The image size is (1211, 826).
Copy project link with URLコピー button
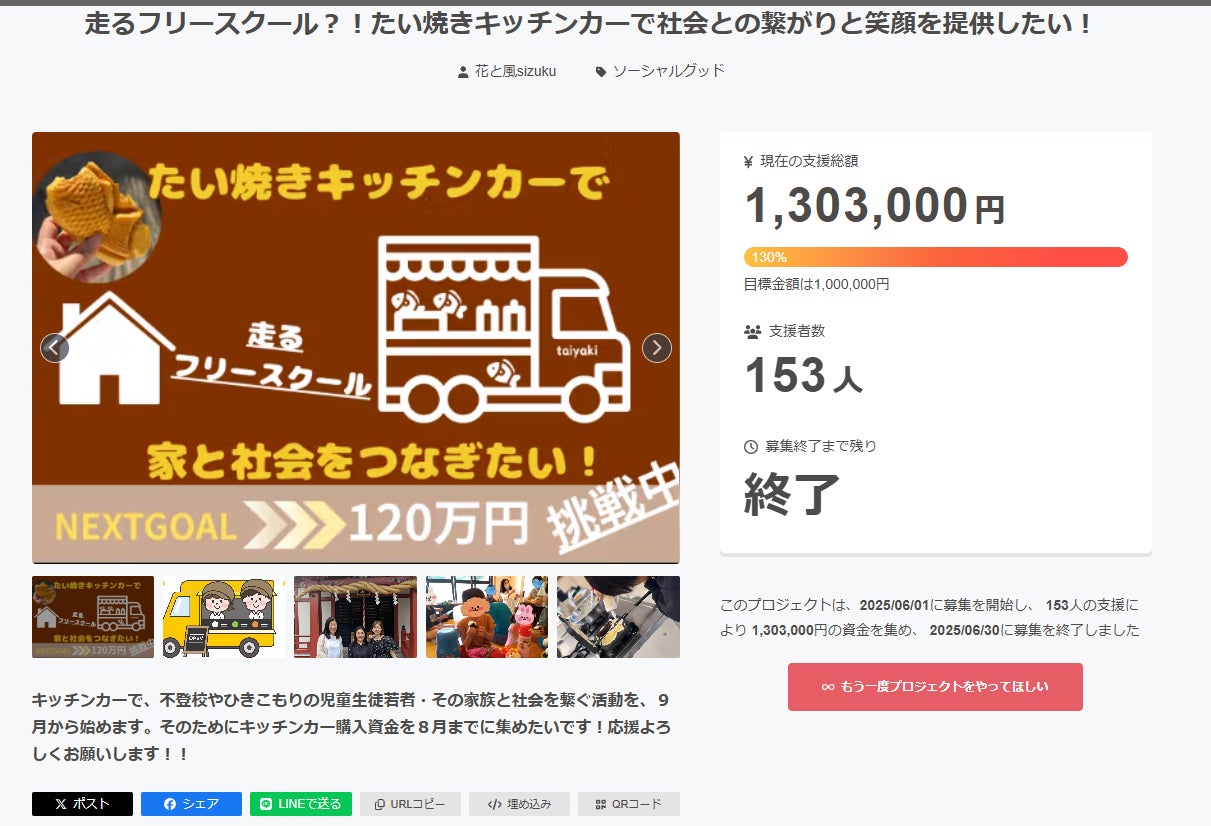click(x=410, y=804)
